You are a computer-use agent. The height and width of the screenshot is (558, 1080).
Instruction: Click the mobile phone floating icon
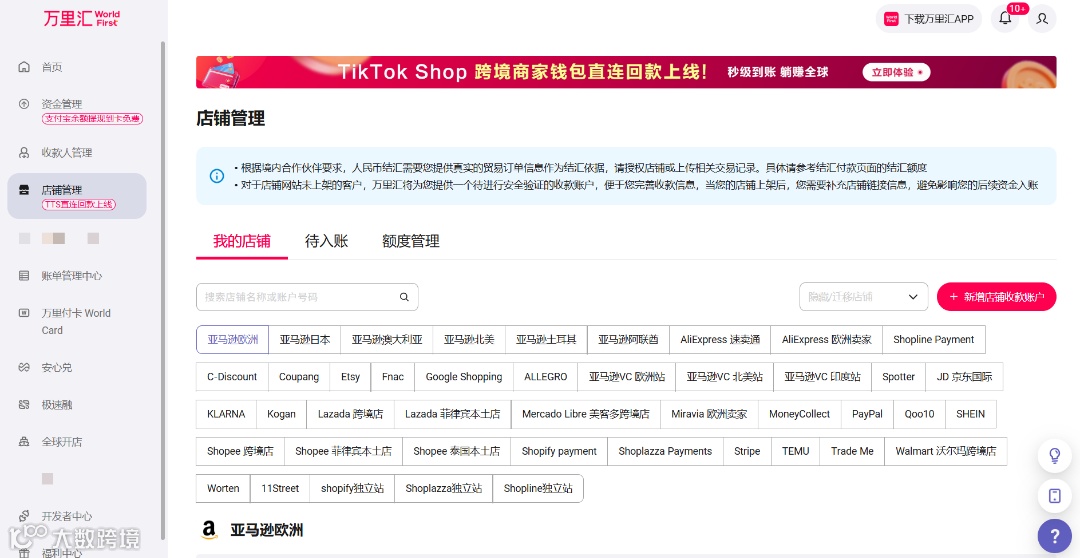1055,496
